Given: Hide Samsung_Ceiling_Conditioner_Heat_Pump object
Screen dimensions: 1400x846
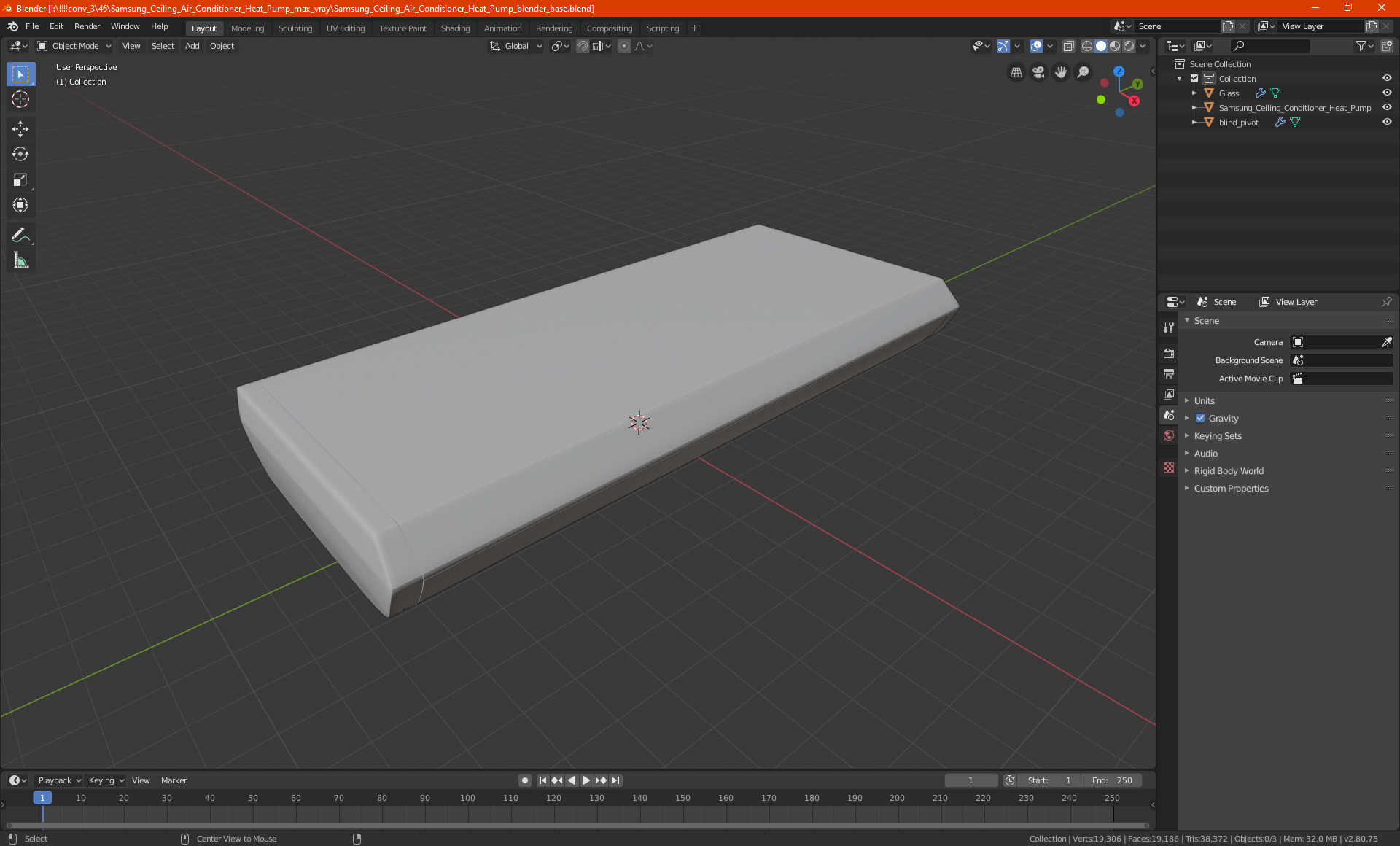Looking at the screenshot, I should [1387, 108].
